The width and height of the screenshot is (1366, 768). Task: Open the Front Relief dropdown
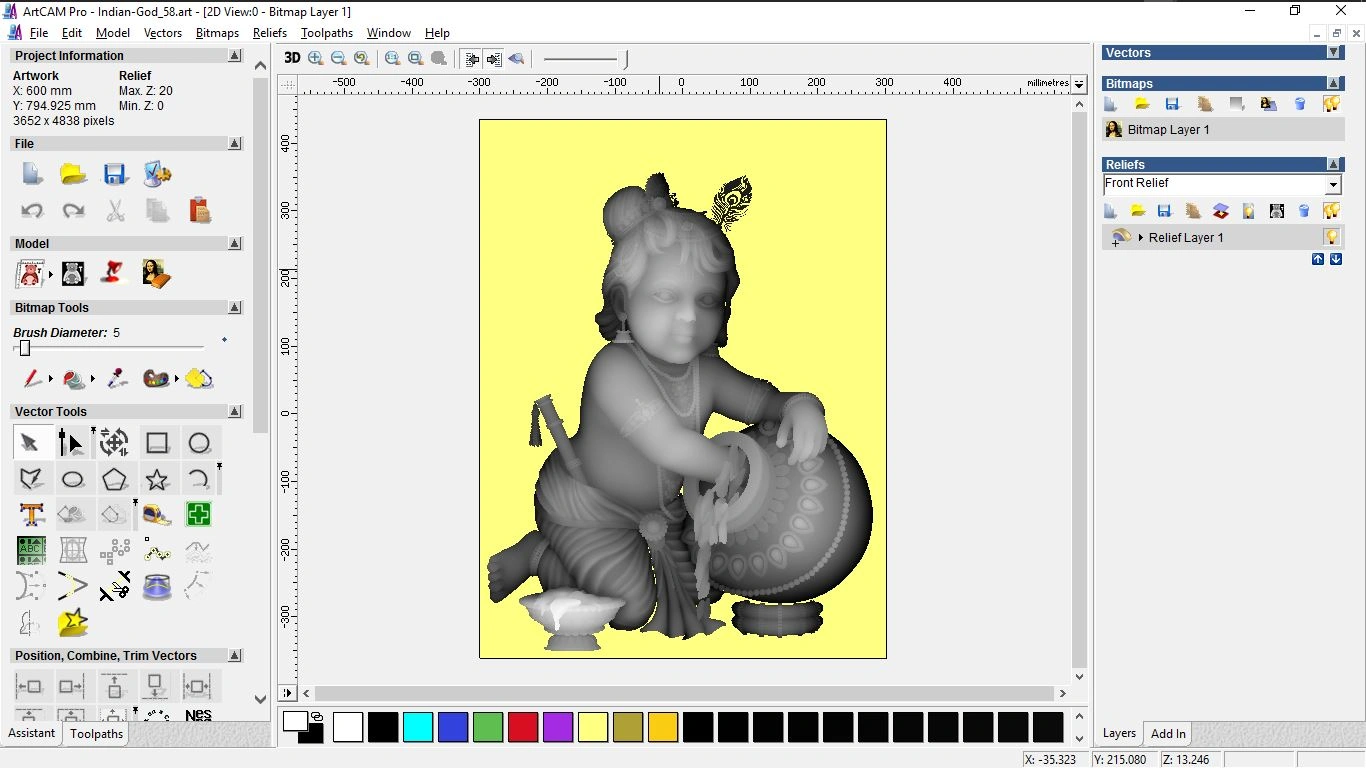(1333, 185)
